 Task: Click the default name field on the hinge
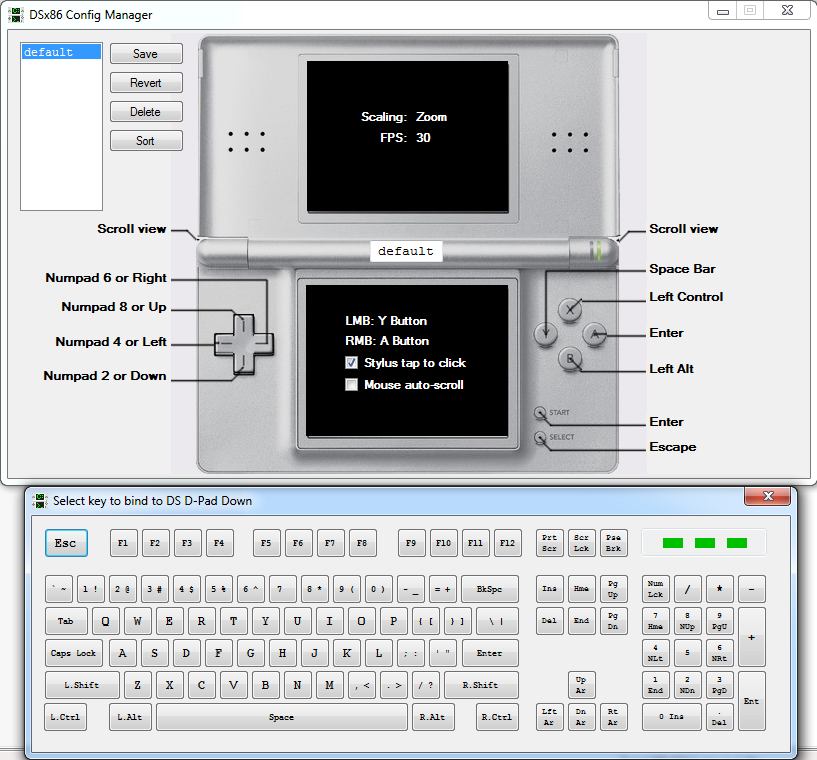tap(406, 251)
